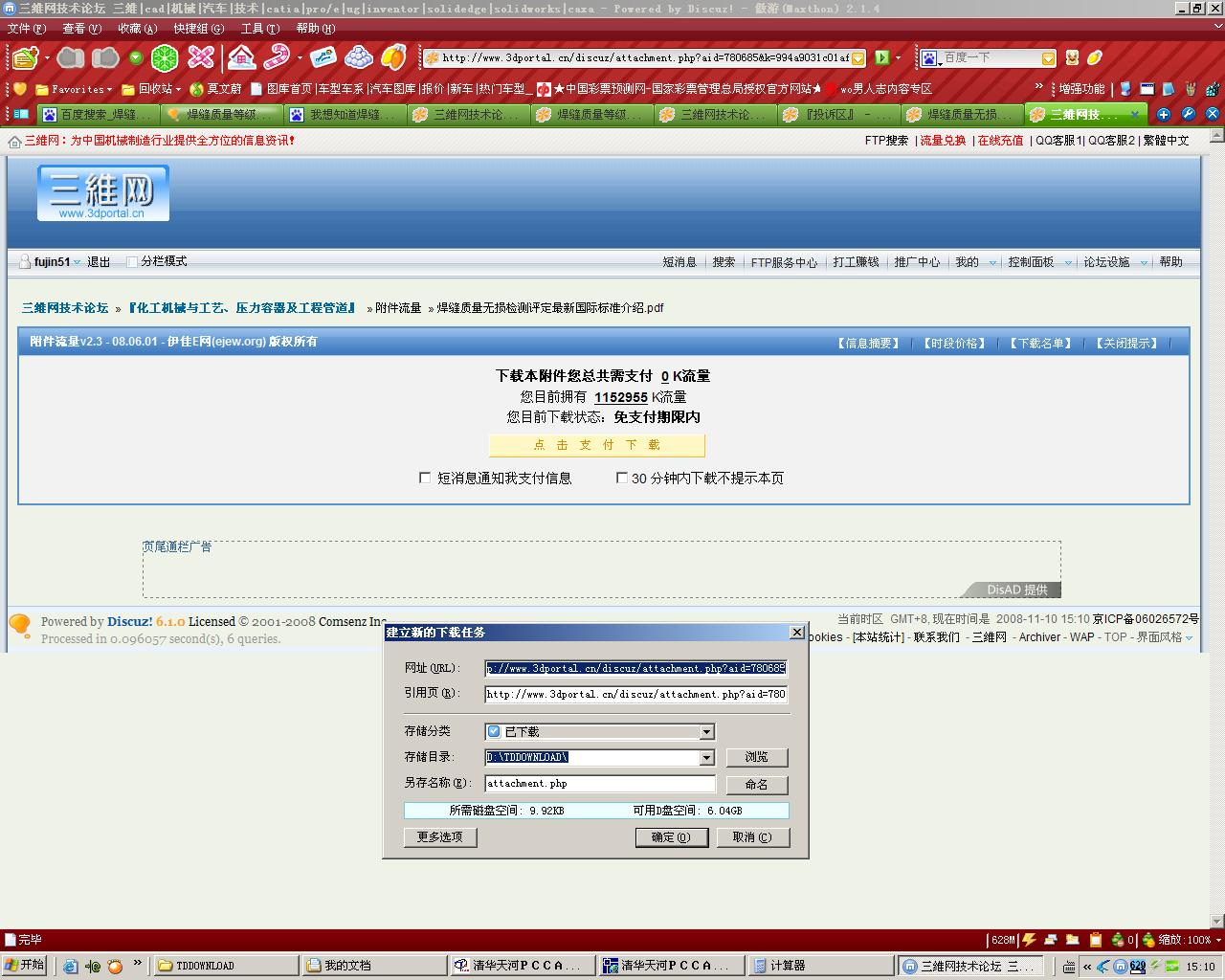Click the 更多选项 button
Image resolution: width=1225 pixels, height=980 pixels.
coord(440,836)
